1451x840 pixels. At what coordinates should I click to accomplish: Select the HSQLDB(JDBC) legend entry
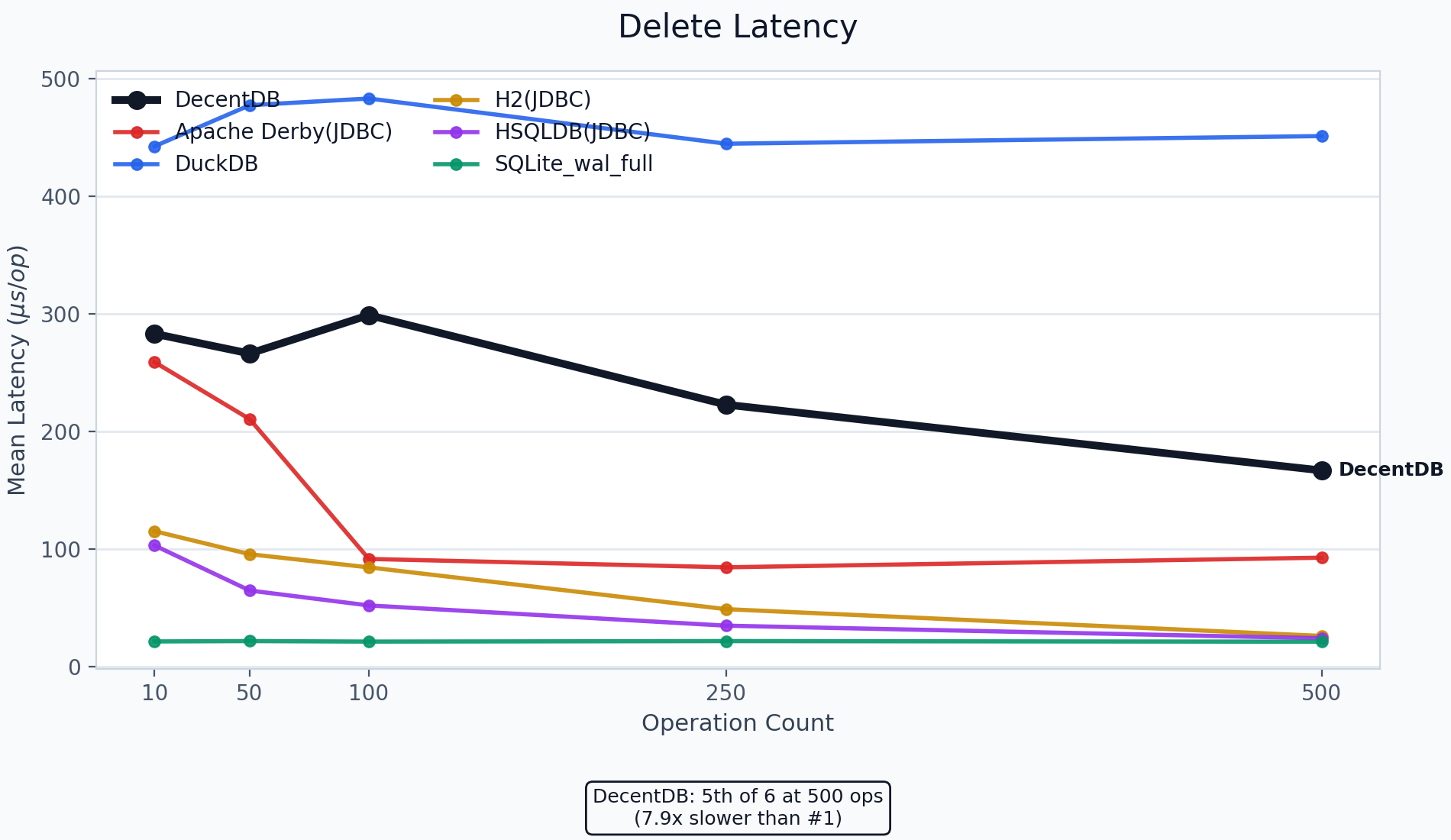point(572,132)
